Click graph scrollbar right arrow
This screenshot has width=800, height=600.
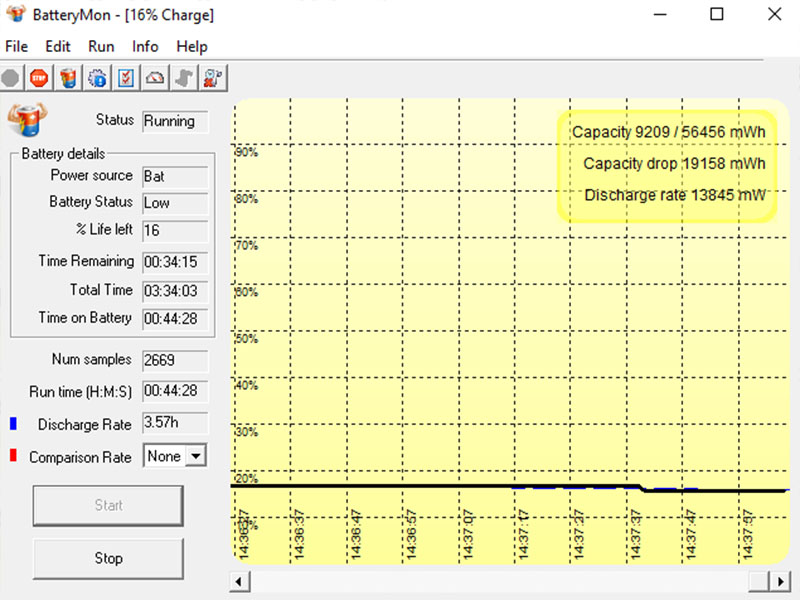[x=781, y=582]
